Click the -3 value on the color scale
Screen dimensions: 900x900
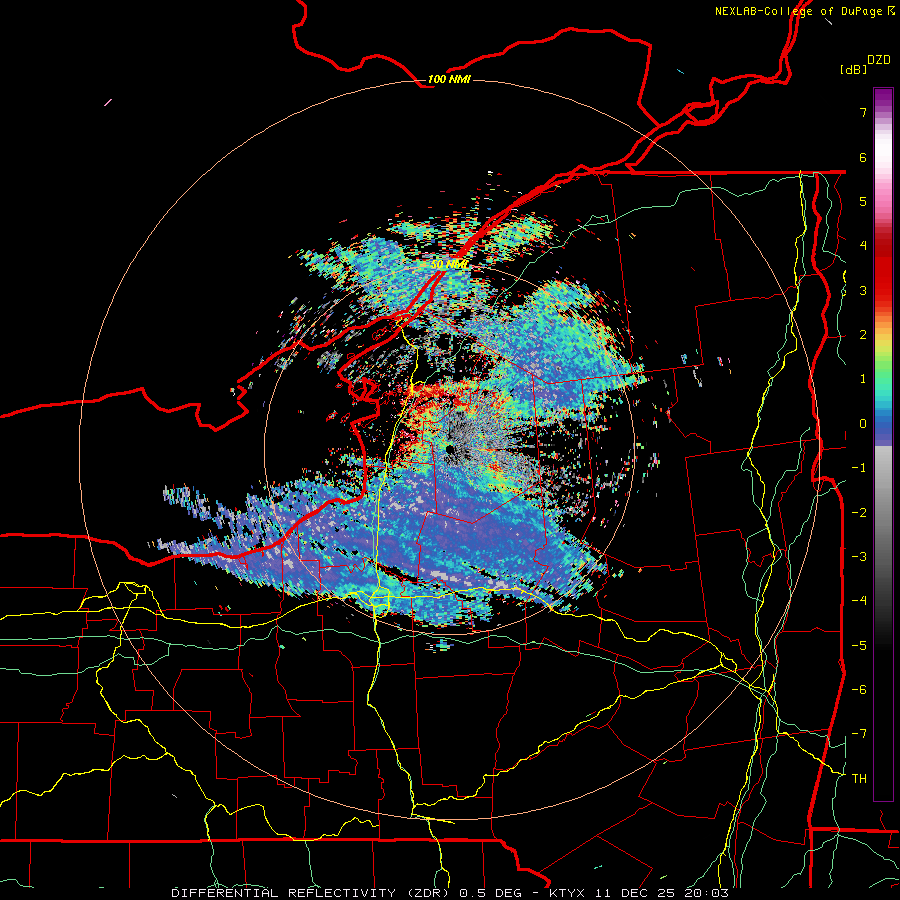point(859,556)
